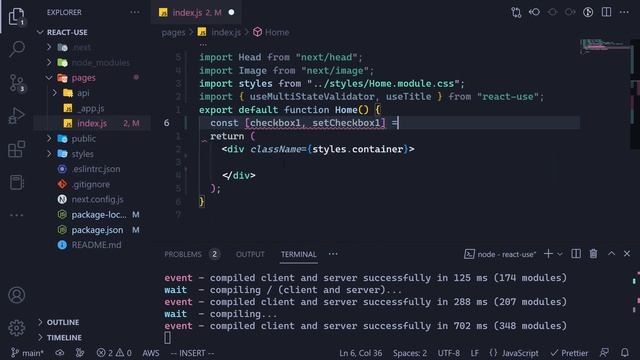Open Explorer views and more actions menu
Screen dimensions: 640x360
tap(135, 12)
